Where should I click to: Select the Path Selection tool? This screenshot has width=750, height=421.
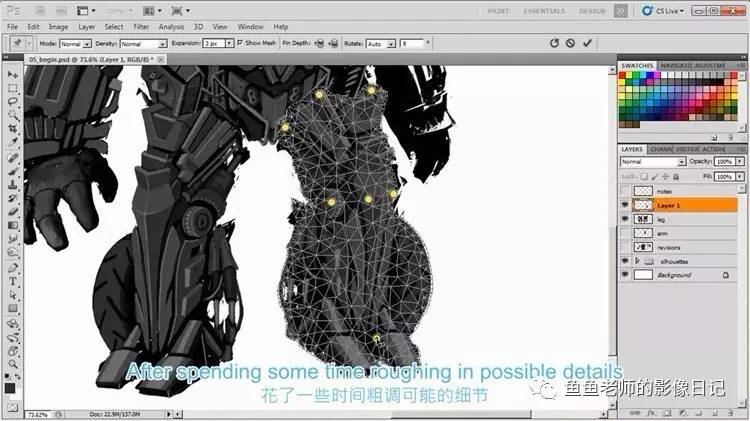coord(12,295)
